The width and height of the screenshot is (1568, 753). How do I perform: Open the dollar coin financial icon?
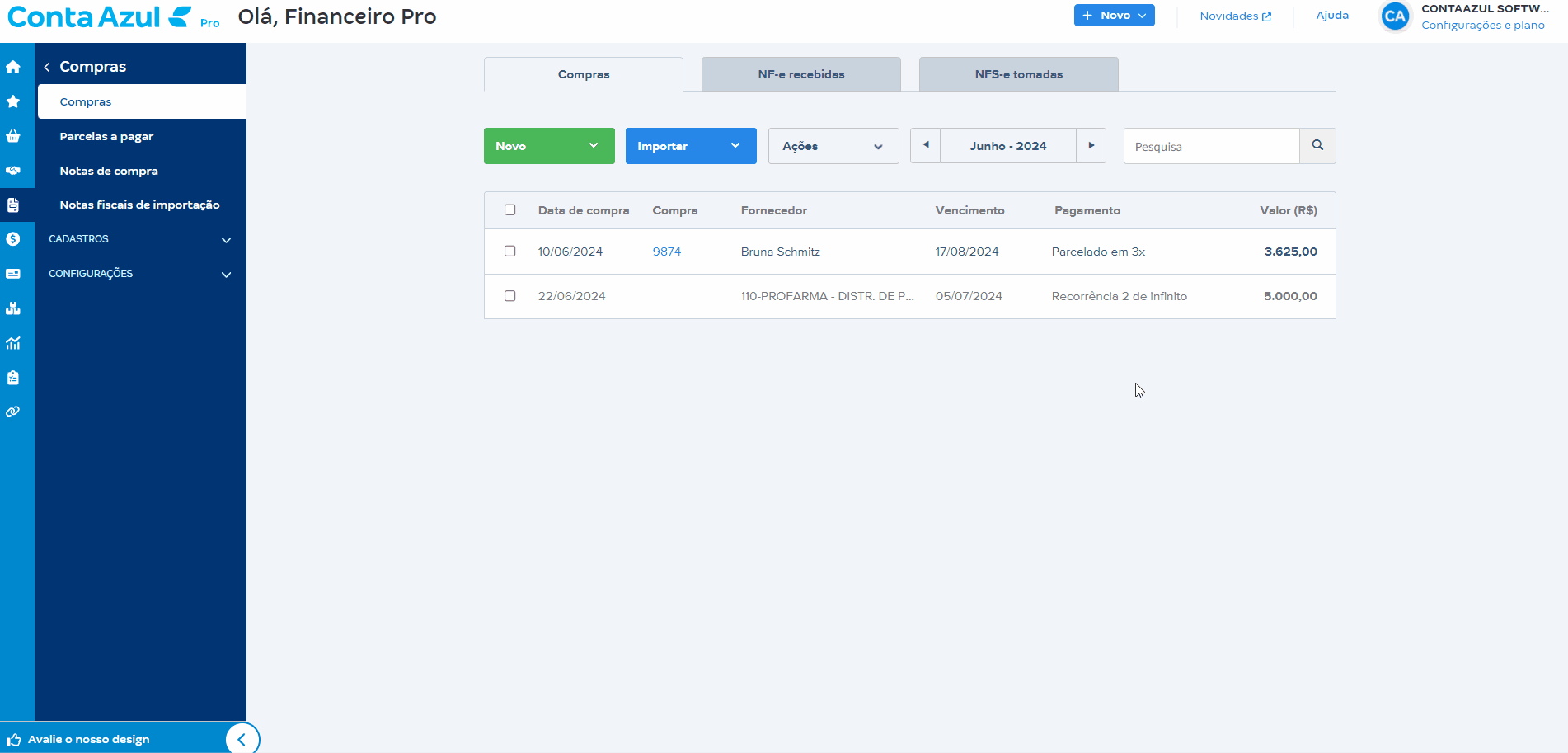pyautogui.click(x=13, y=239)
